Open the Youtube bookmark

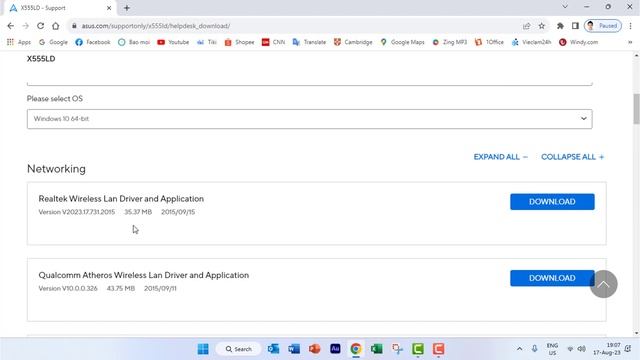[173, 42]
